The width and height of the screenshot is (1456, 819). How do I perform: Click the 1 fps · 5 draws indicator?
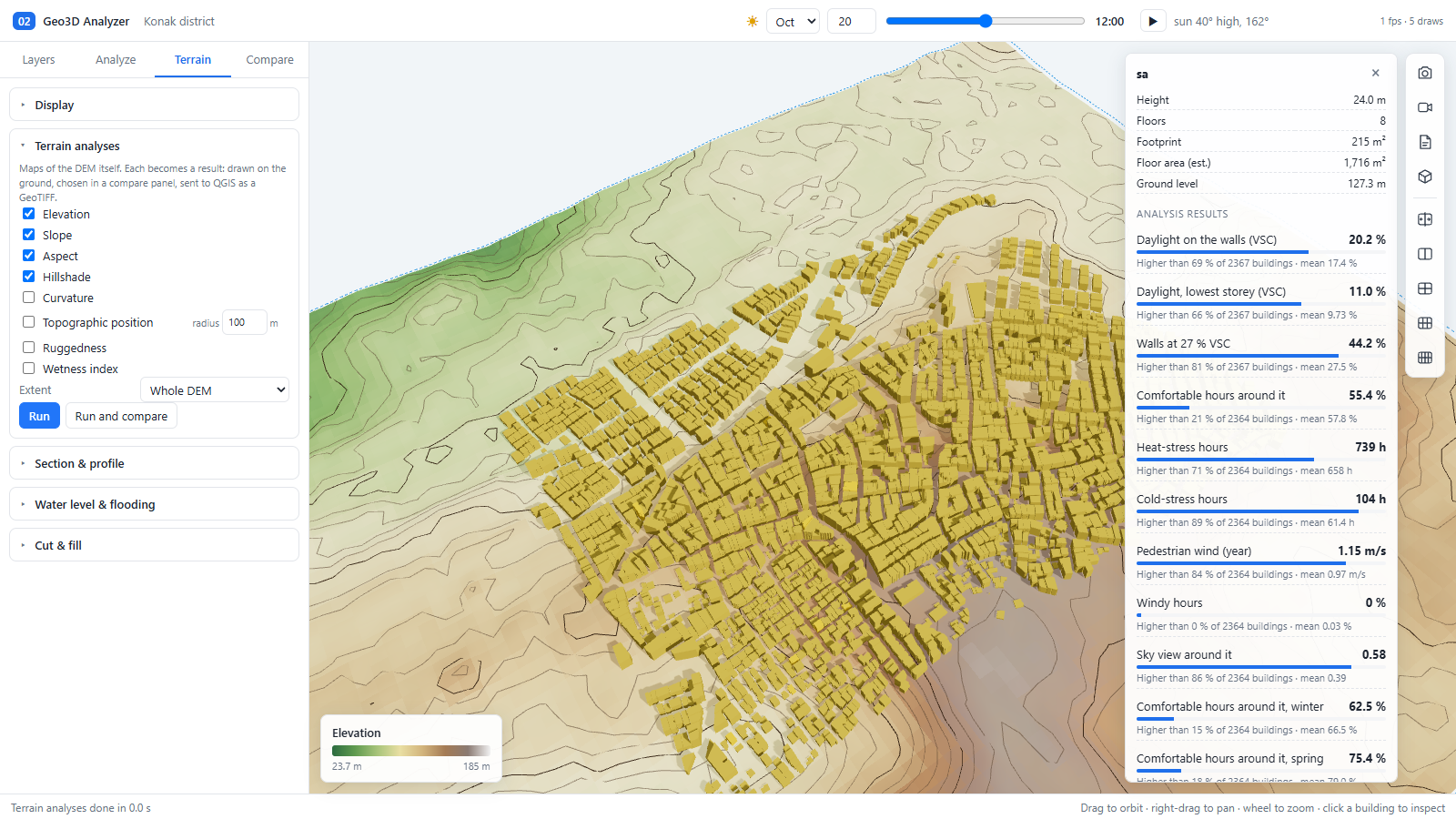click(1411, 21)
